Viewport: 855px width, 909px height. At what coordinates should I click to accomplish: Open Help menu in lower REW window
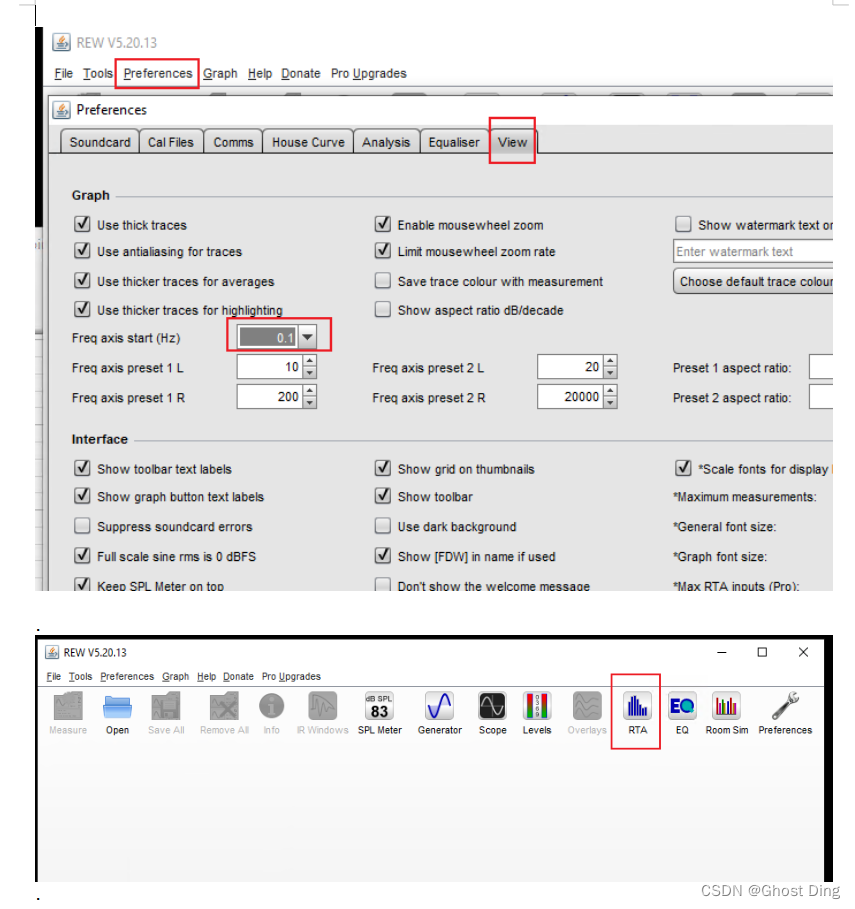pyautogui.click(x=206, y=677)
